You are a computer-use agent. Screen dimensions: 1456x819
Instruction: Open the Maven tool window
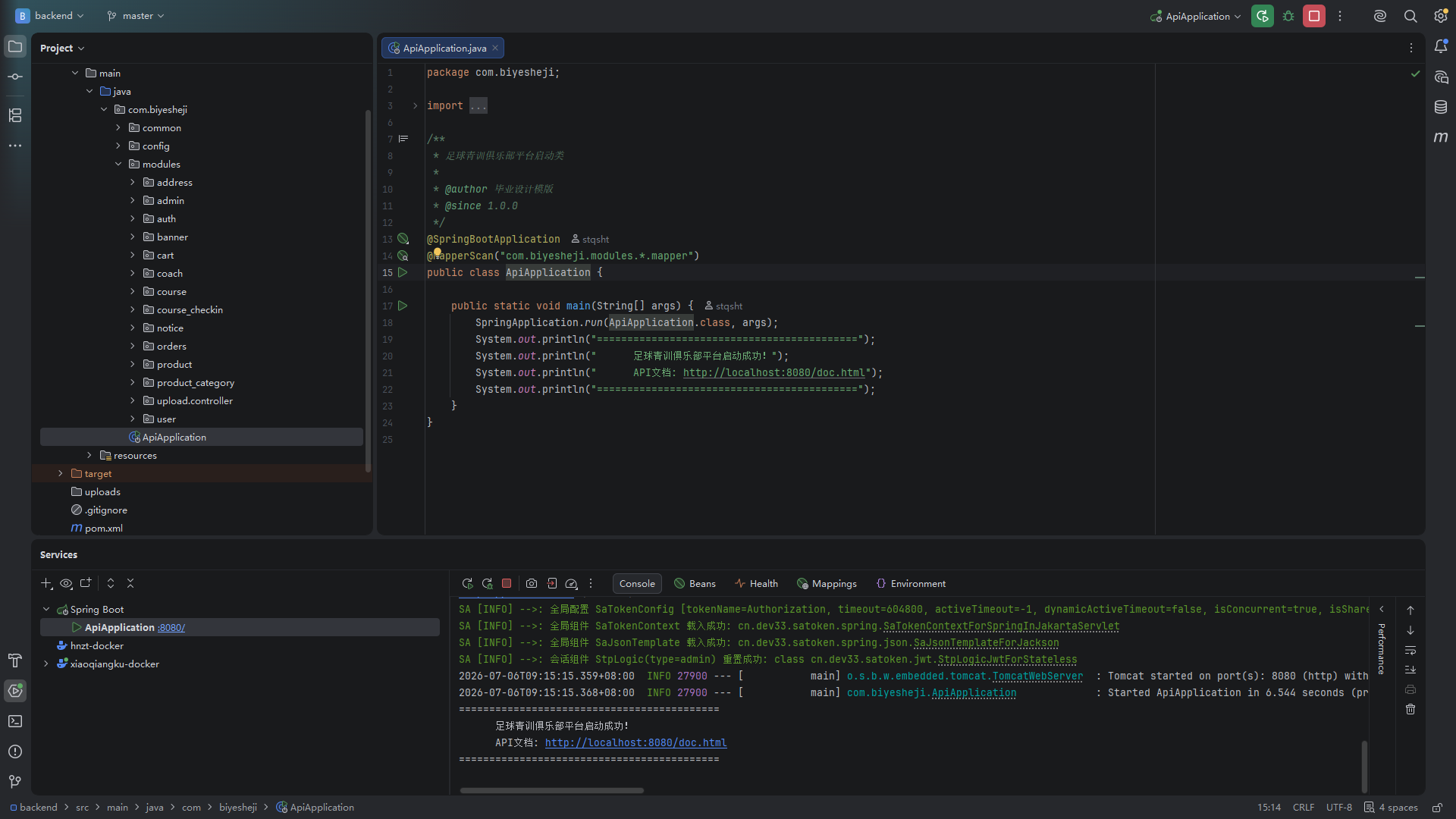[1441, 137]
